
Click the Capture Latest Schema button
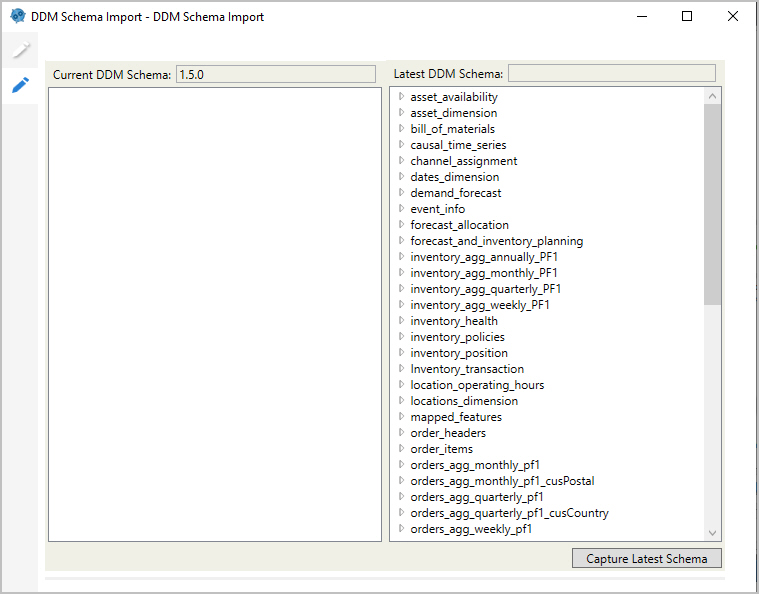(x=647, y=558)
